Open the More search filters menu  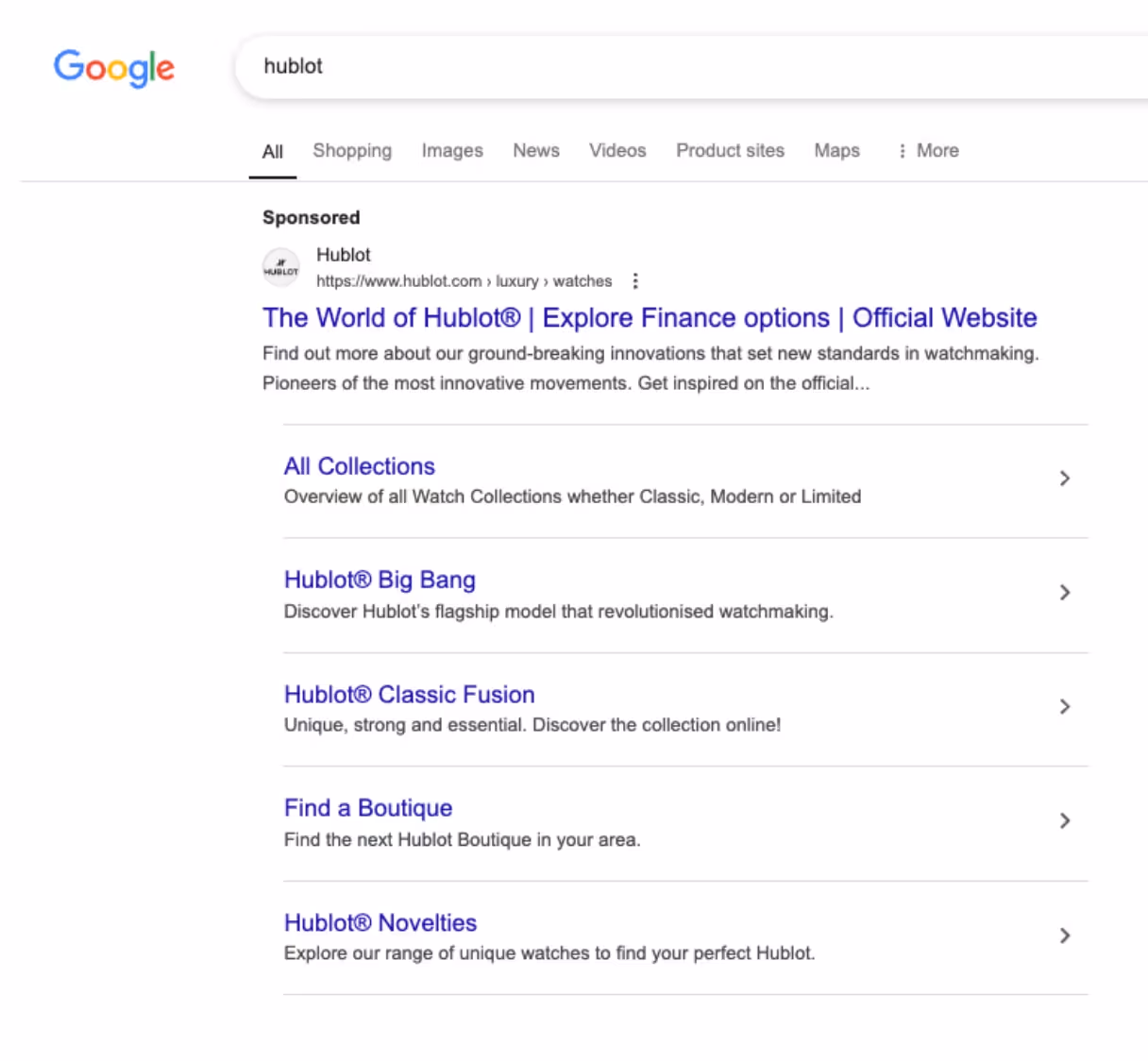928,150
